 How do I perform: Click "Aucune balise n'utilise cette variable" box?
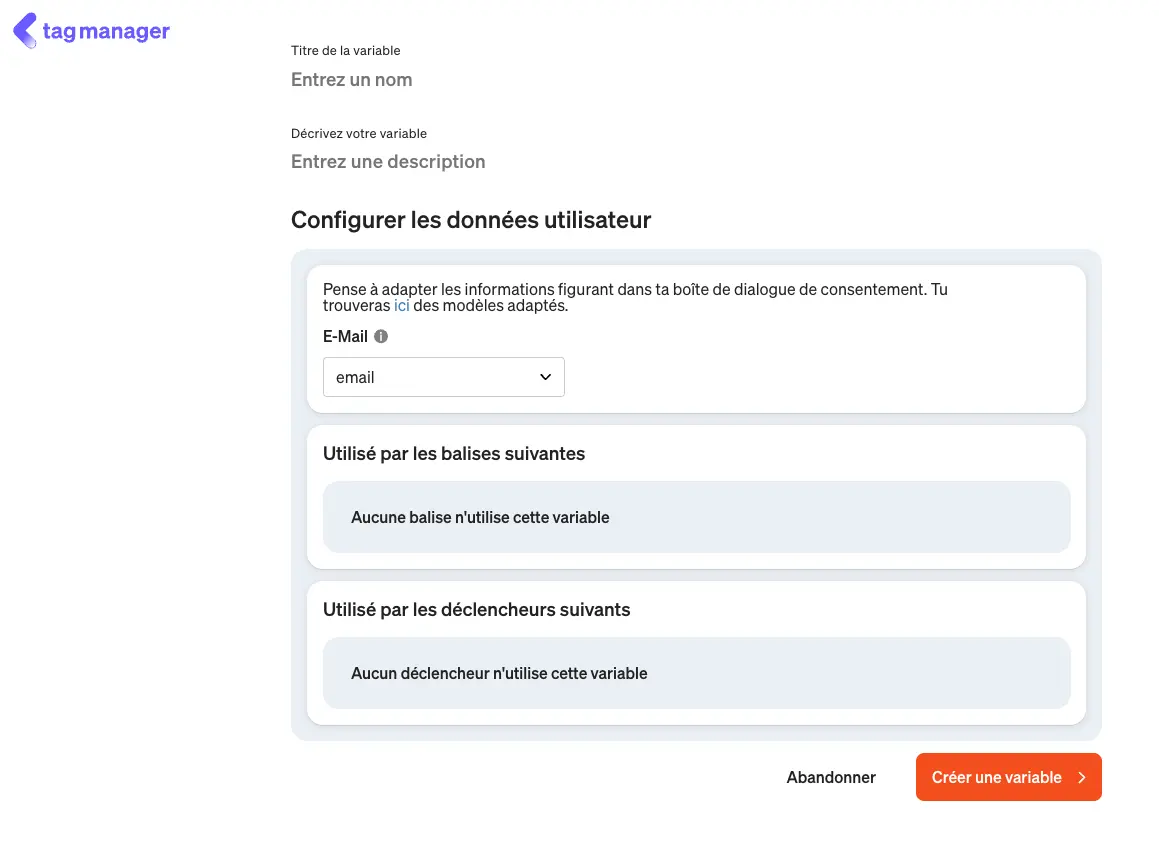coord(696,517)
